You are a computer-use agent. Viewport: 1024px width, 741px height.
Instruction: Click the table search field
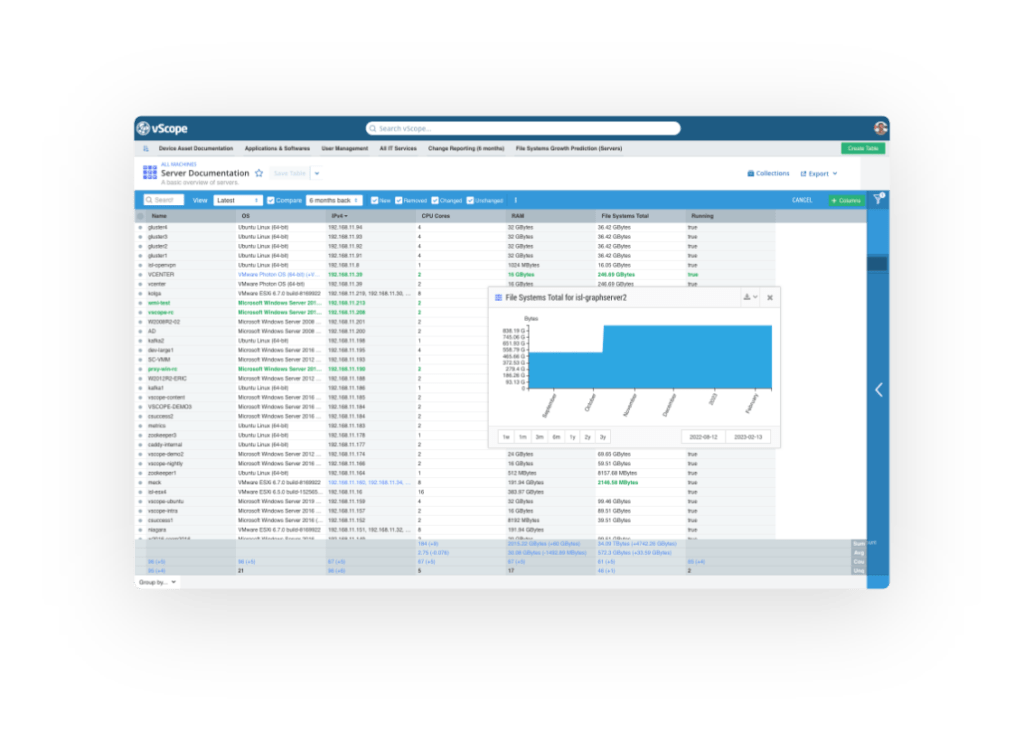(164, 200)
